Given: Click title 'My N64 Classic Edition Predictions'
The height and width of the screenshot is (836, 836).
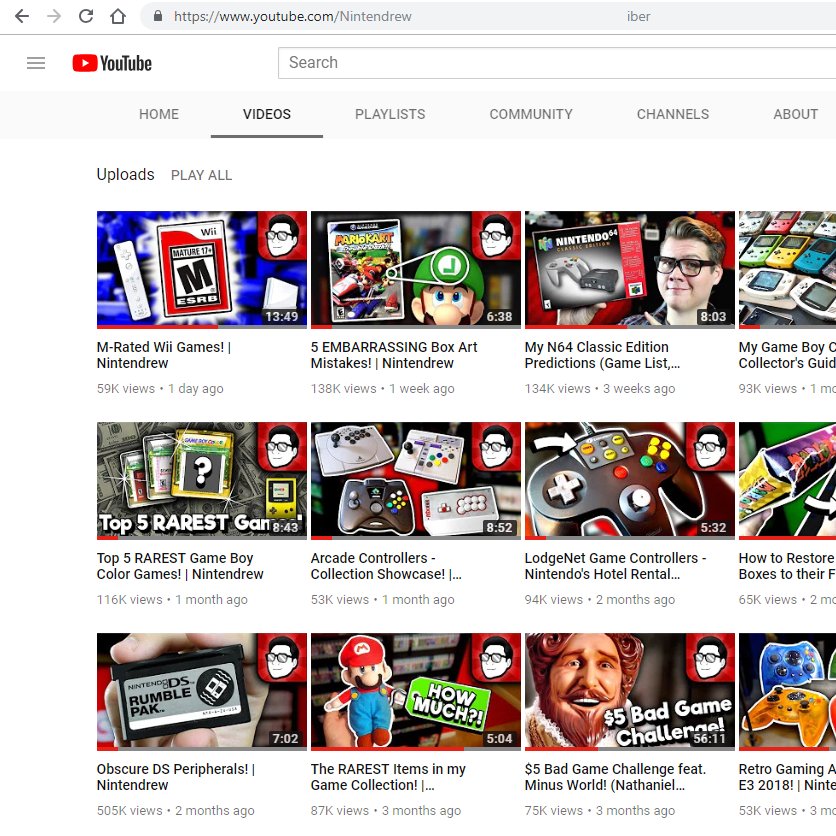Looking at the screenshot, I should click(x=602, y=355).
